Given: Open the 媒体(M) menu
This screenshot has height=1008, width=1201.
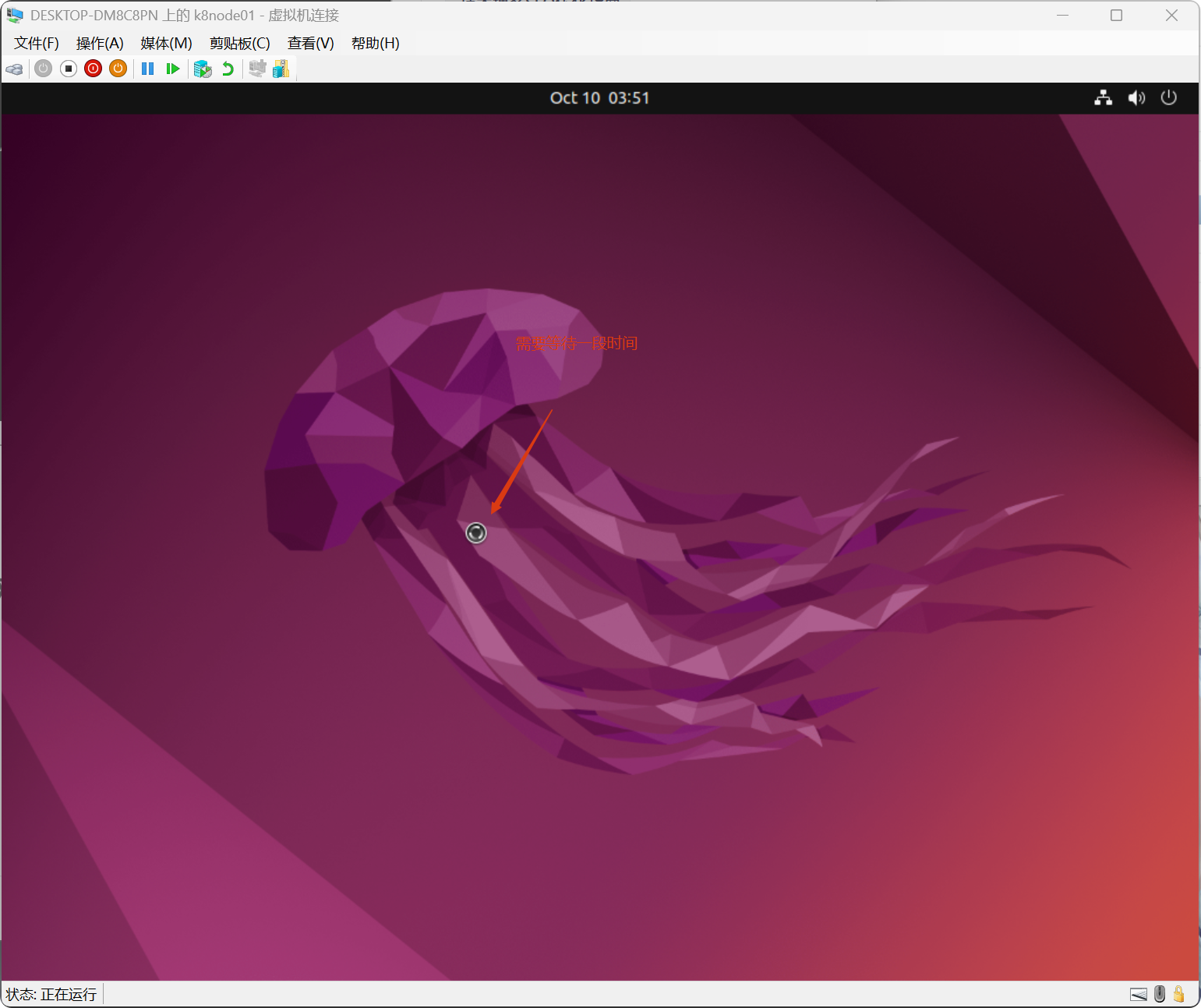Looking at the screenshot, I should point(166,43).
